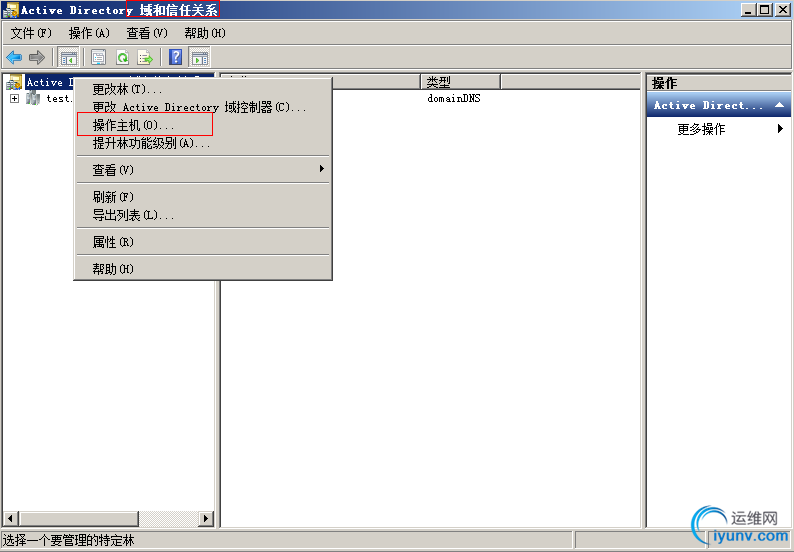Open the 查看(V) submenu in context menu
This screenshot has height=552, width=794.
coord(203,170)
